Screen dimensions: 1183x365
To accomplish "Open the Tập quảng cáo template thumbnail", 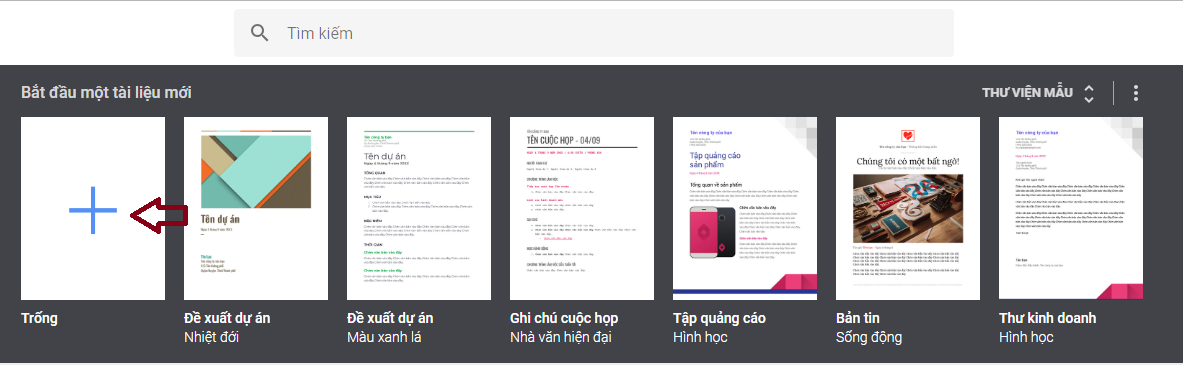I will [745, 208].
